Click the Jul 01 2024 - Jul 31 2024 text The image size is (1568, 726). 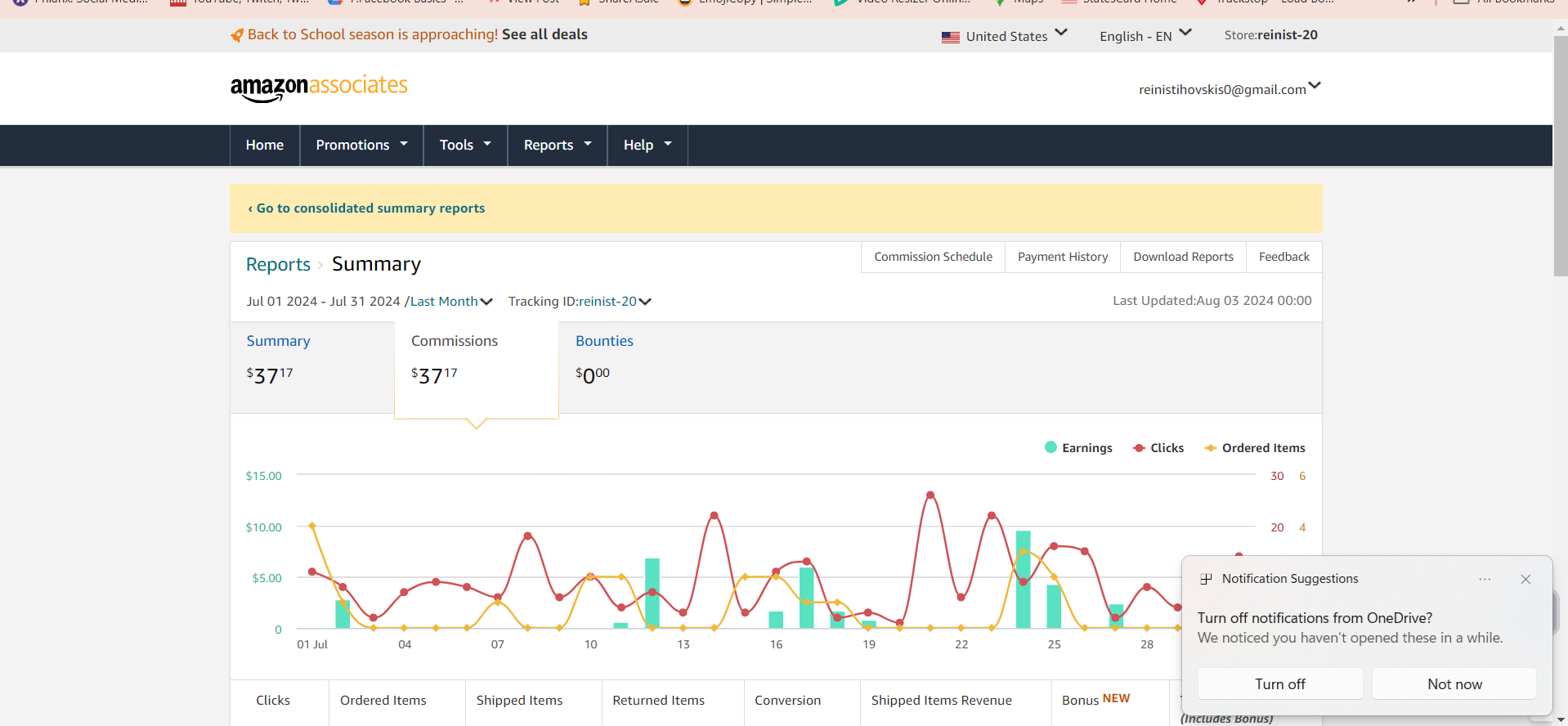(x=324, y=301)
